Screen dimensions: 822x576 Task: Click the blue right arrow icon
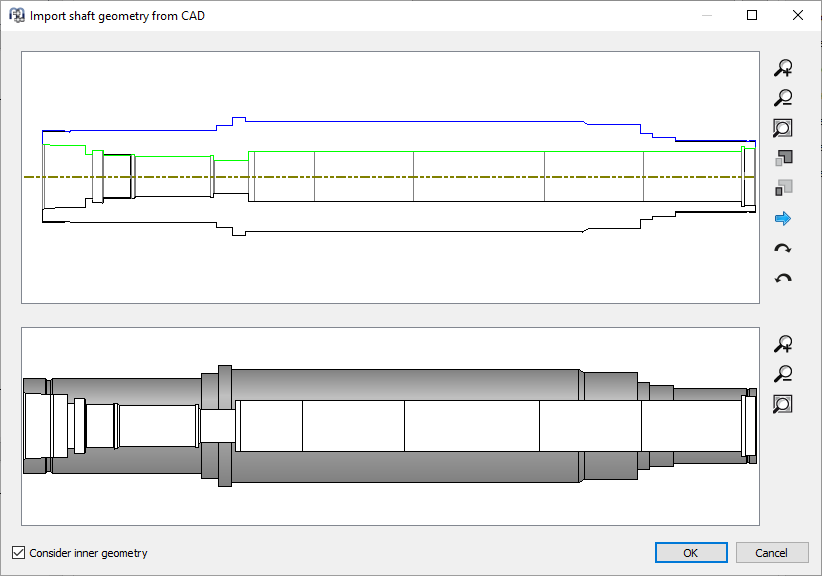tap(783, 218)
